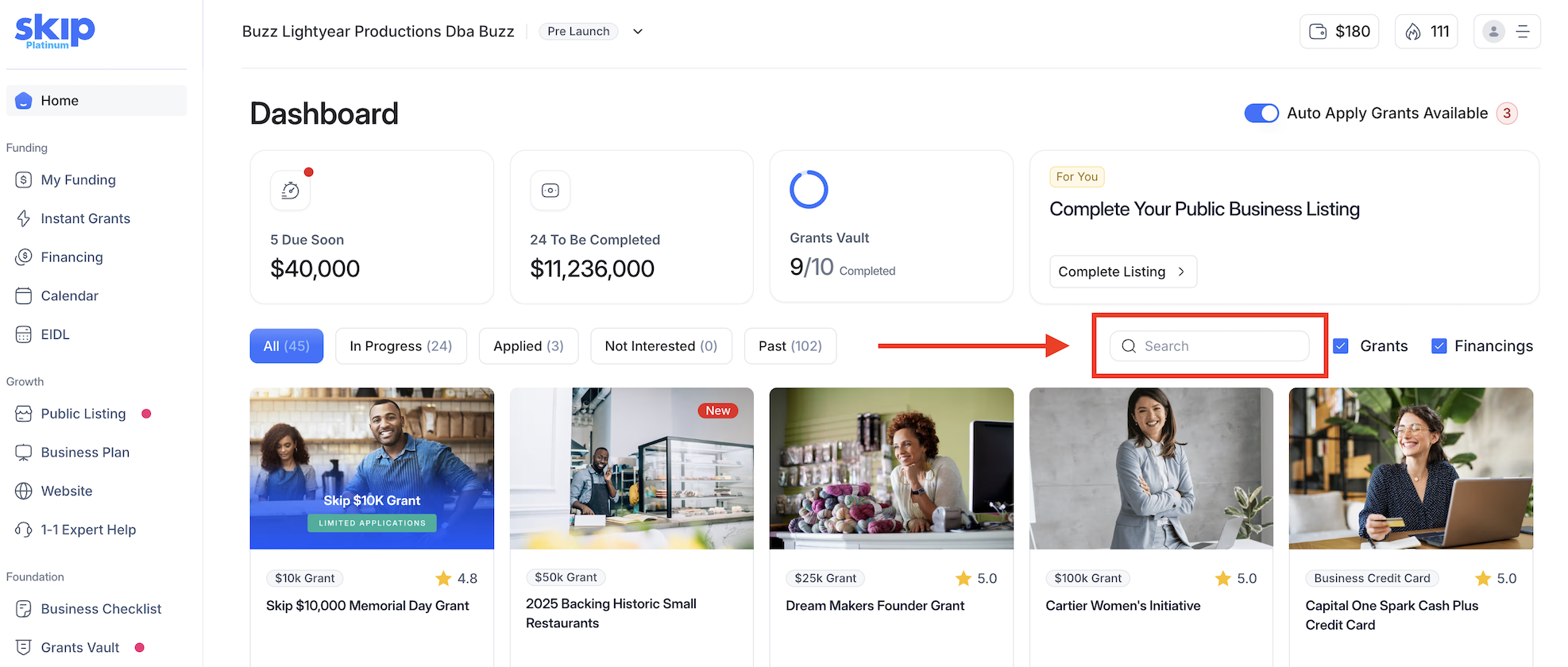1568x667 pixels.
Task: Open the Calendar sidebar link
Action: click(69, 296)
